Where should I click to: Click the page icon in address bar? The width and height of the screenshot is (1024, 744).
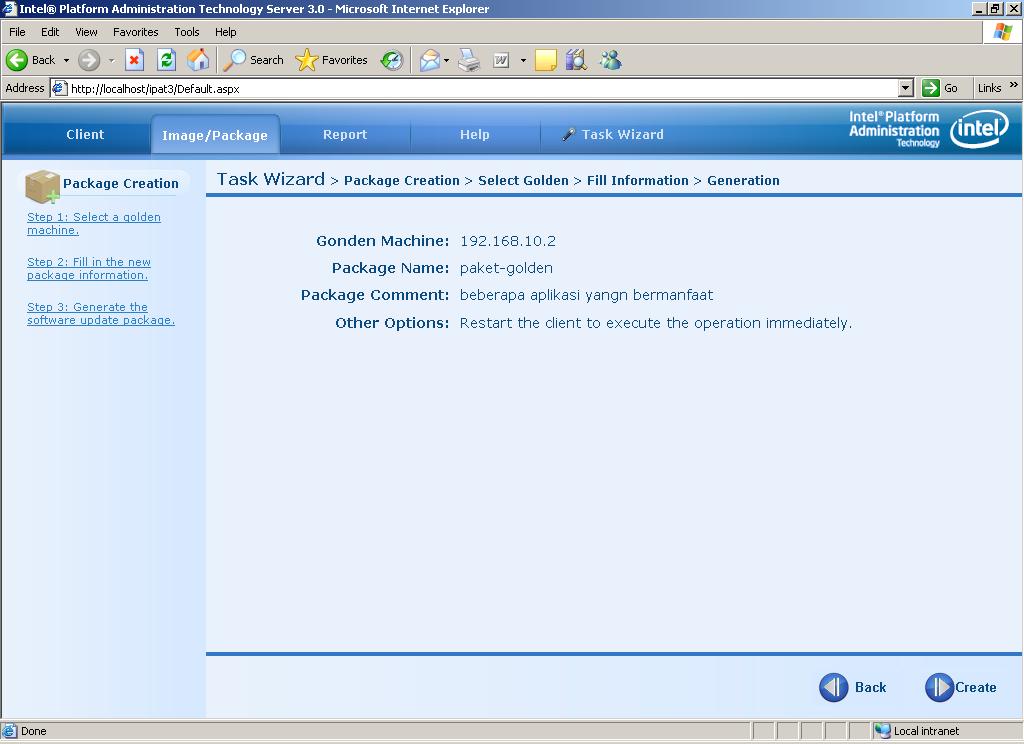tap(60, 88)
